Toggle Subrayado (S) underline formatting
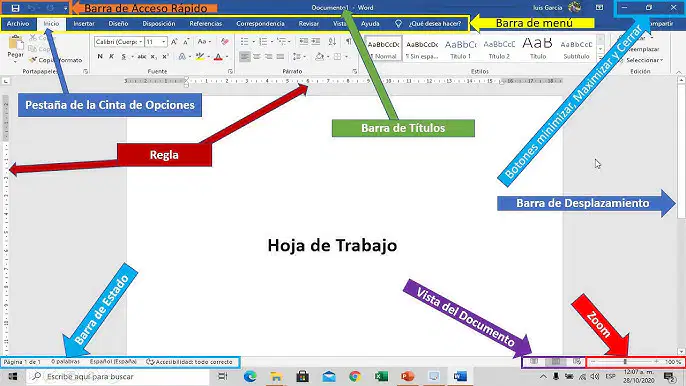 click(x=124, y=56)
